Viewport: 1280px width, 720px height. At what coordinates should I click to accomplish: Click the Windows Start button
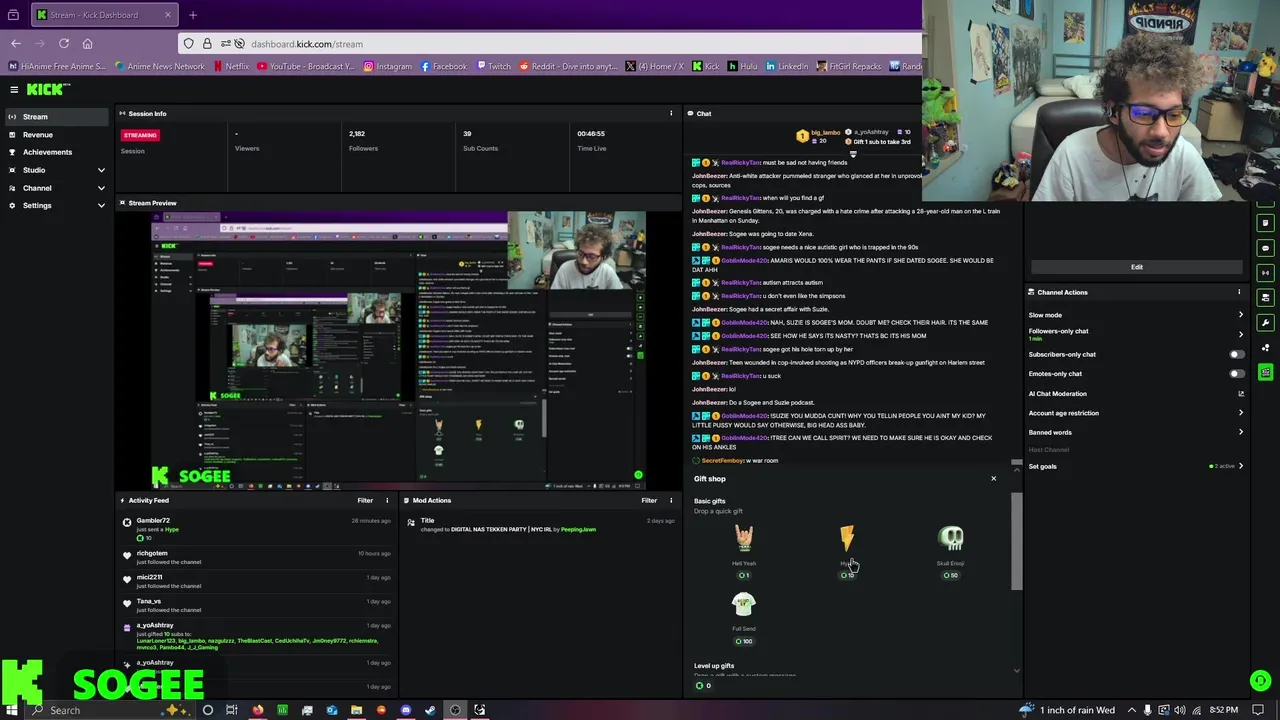pos(13,710)
